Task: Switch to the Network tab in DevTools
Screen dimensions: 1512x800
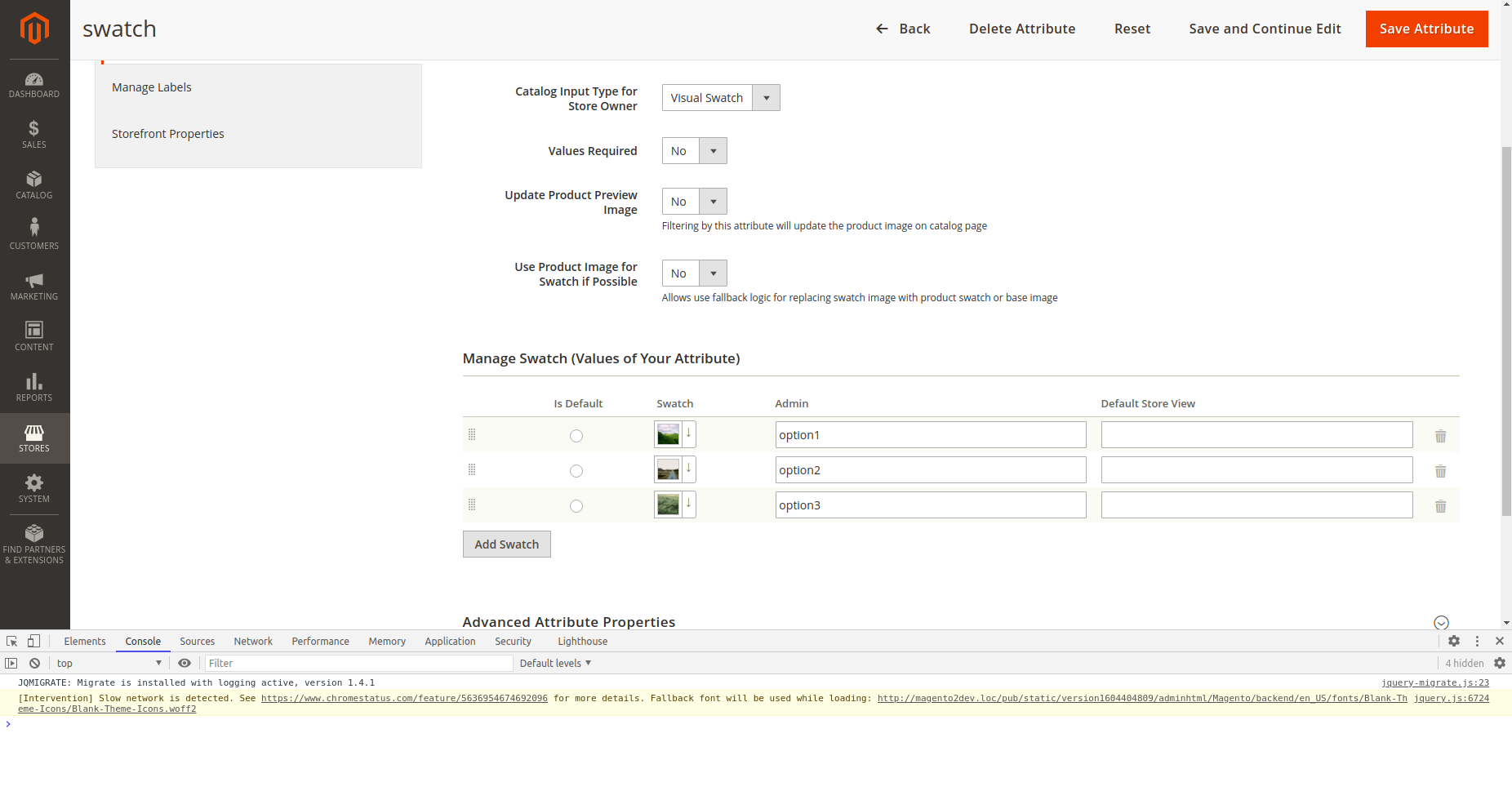Action: click(x=252, y=641)
